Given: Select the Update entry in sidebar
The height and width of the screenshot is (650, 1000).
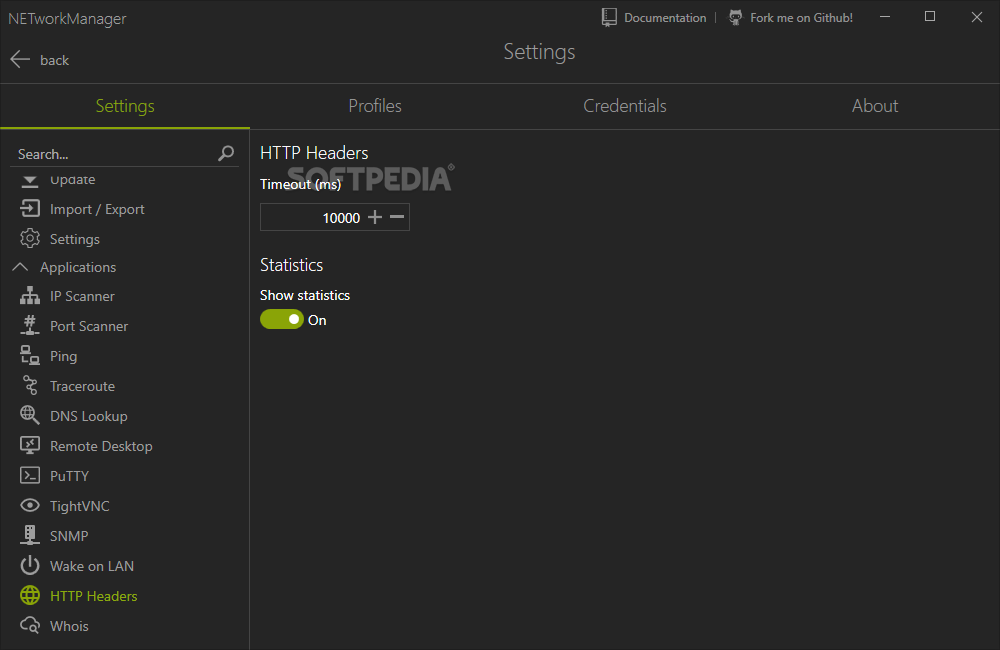Looking at the screenshot, I should click(73, 180).
